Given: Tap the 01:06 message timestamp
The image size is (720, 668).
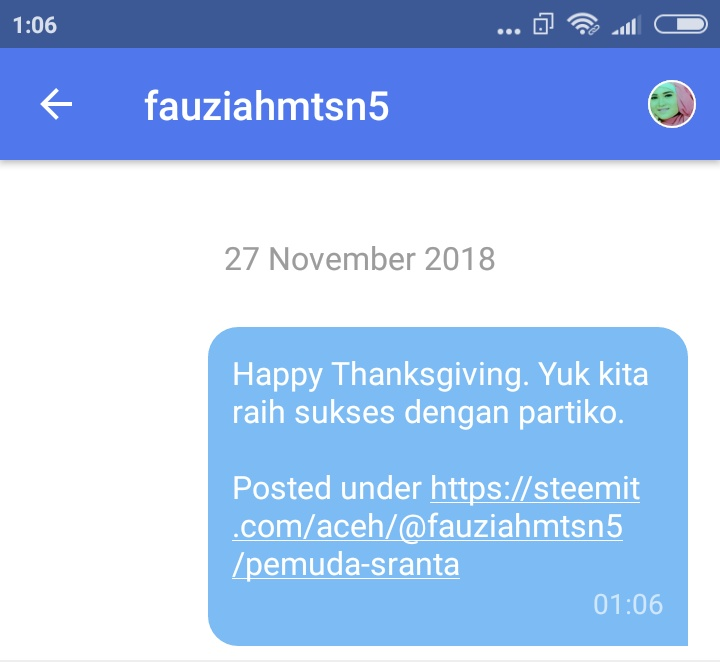Looking at the screenshot, I should (628, 604).
